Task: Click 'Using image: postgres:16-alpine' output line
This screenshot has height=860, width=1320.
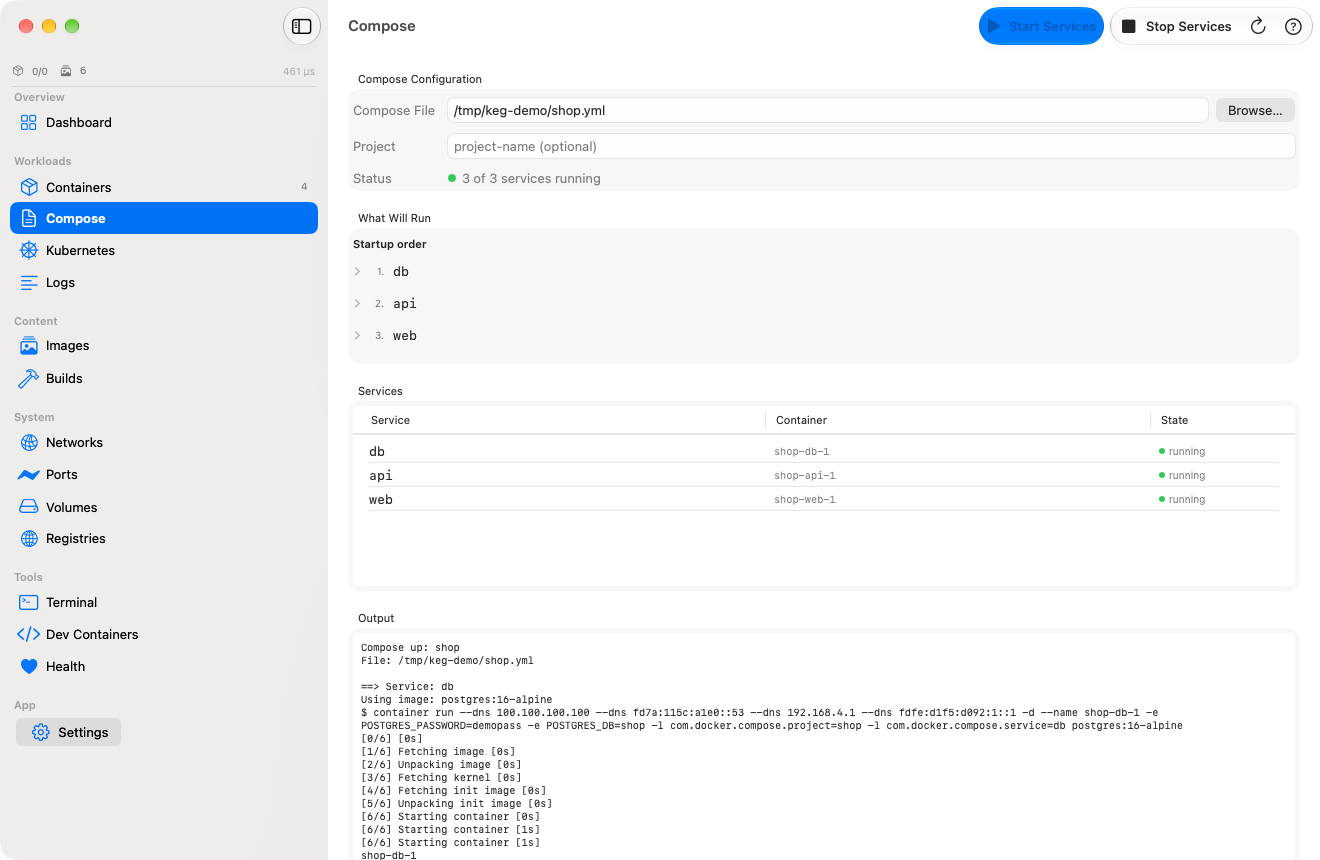Action: 456,699
